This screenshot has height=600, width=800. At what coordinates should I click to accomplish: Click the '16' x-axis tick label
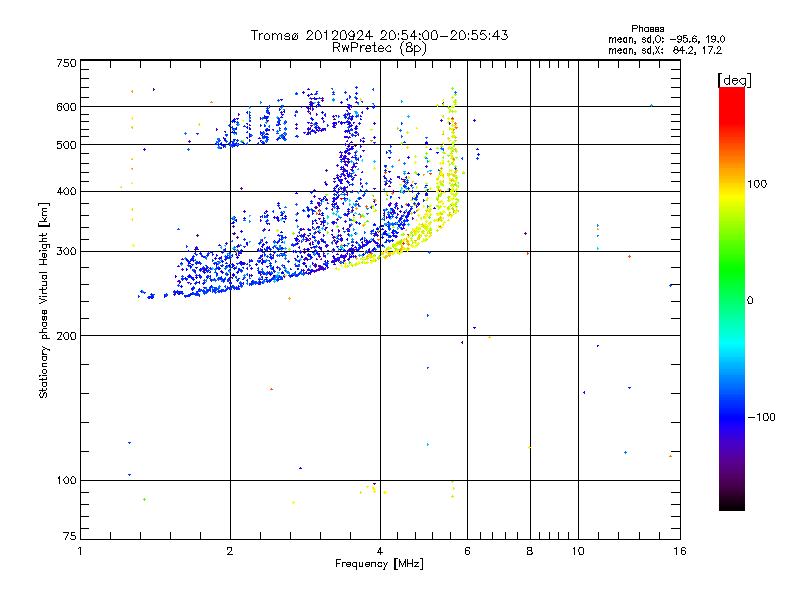(680, 551)
